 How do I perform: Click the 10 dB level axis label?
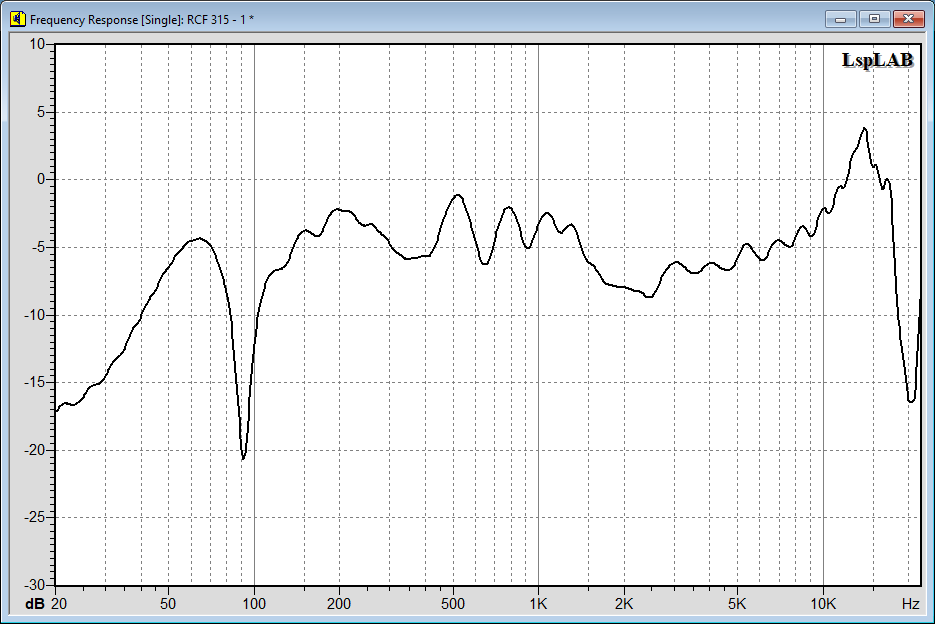coord(37,44)
